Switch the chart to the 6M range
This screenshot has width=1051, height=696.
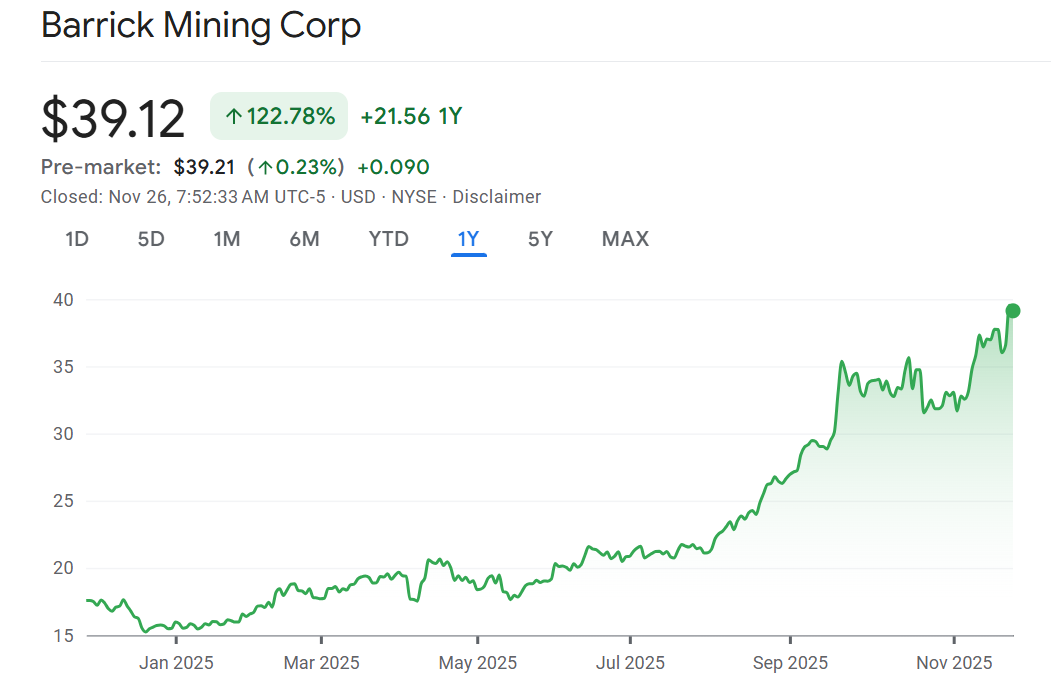pyautogui.click(x=304, y=239)
